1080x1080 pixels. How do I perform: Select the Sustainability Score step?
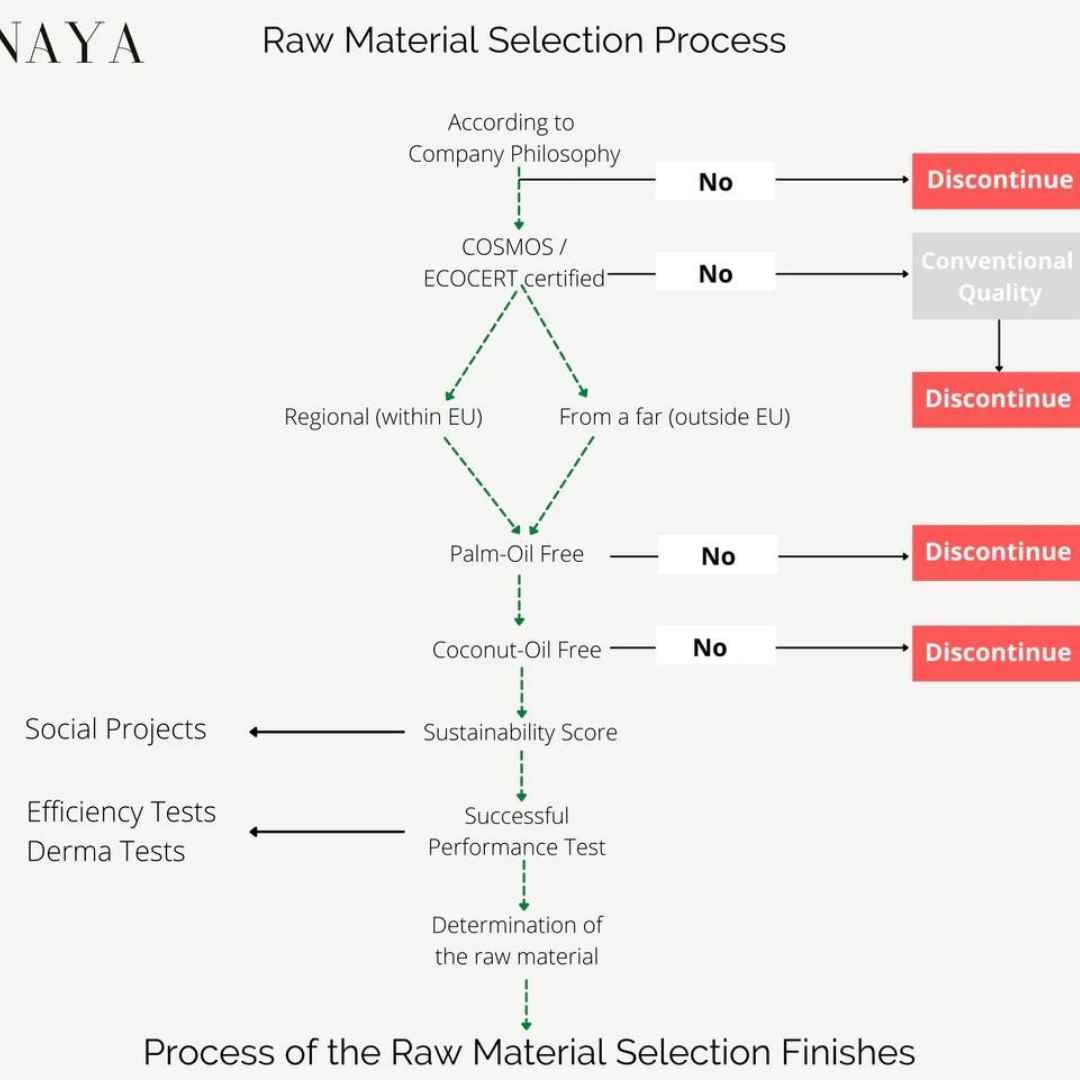point(520,732)
